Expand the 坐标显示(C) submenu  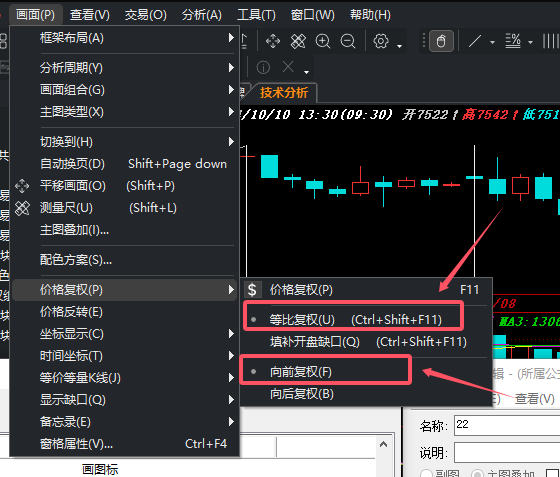(x=124, y=334)
